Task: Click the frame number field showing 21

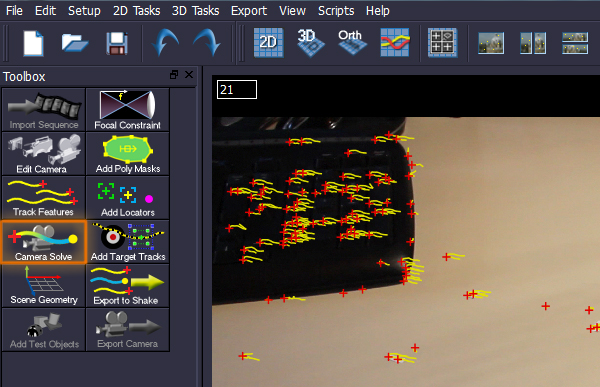Action: [x=237, y=90]
